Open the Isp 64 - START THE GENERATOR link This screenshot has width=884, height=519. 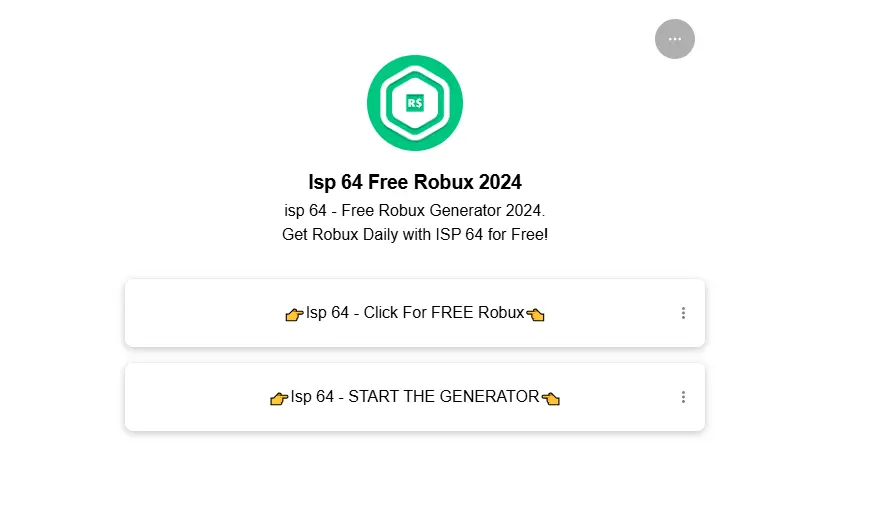pos(414,397)
